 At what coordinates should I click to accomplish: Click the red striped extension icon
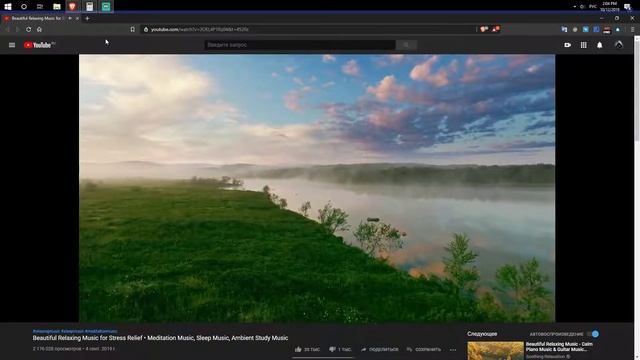(607, 29)
